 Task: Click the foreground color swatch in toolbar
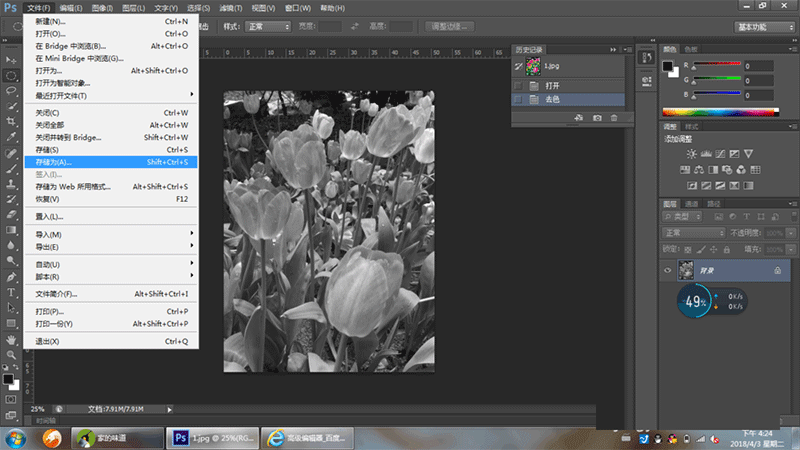(8, 379)
